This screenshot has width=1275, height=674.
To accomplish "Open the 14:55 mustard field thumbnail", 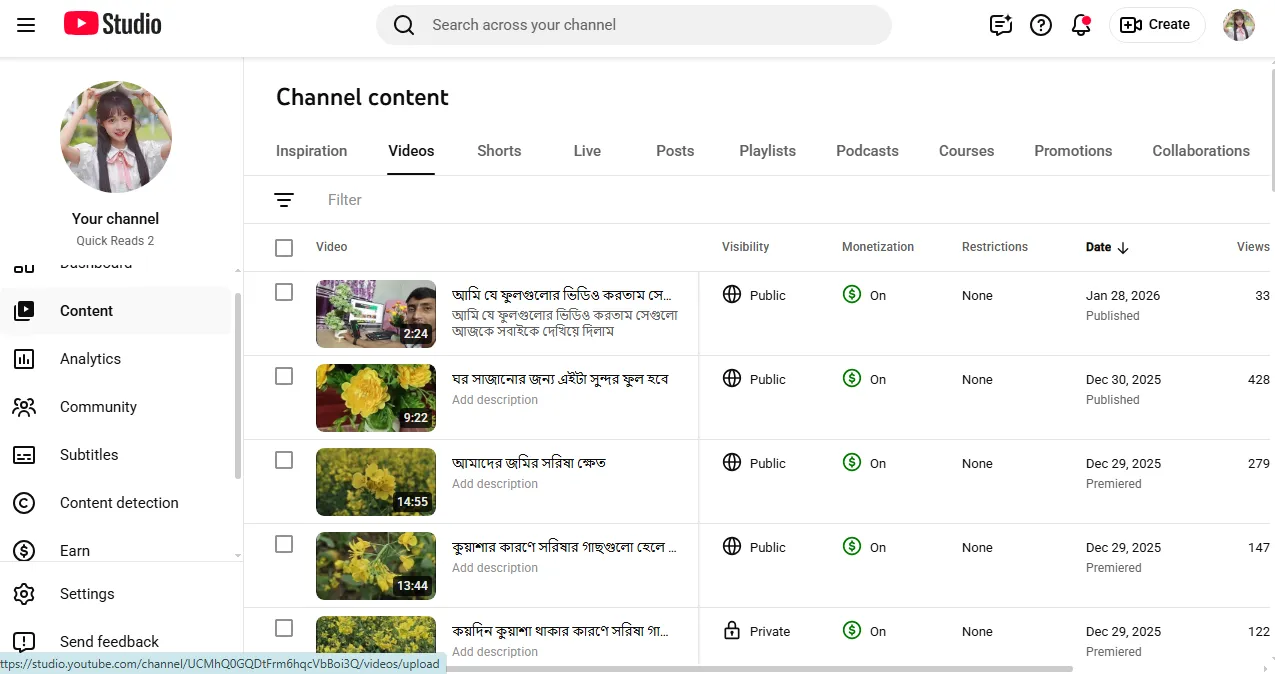I will point(376,482).
